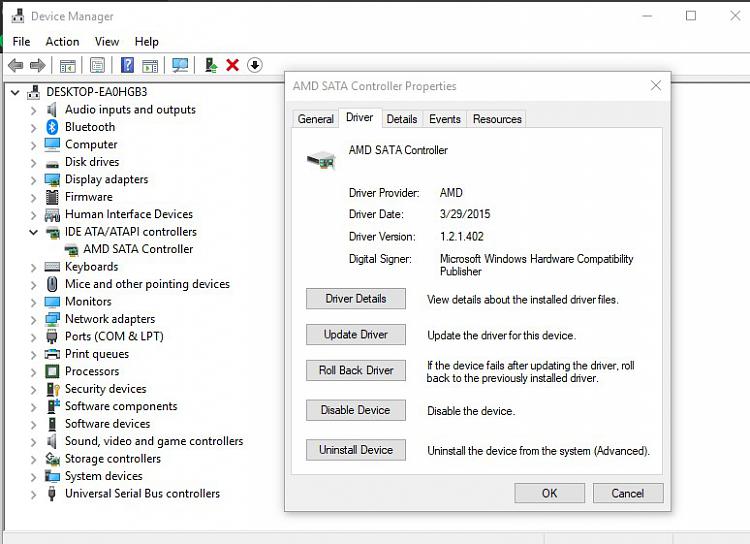This screenshot has height=544, width=750.
Task: Click the down arrow Disable device icon
Action: [255, 65]
